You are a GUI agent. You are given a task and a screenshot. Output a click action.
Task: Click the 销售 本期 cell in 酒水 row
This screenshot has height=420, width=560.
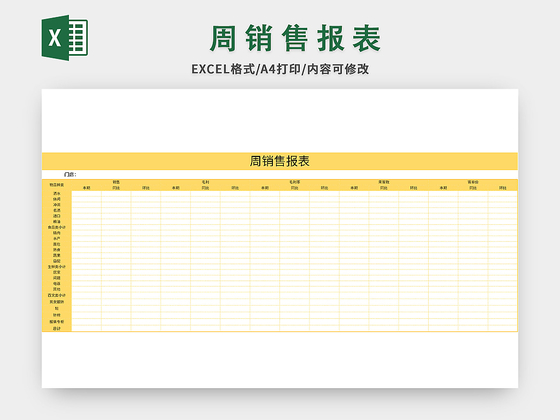pos(86,194)
